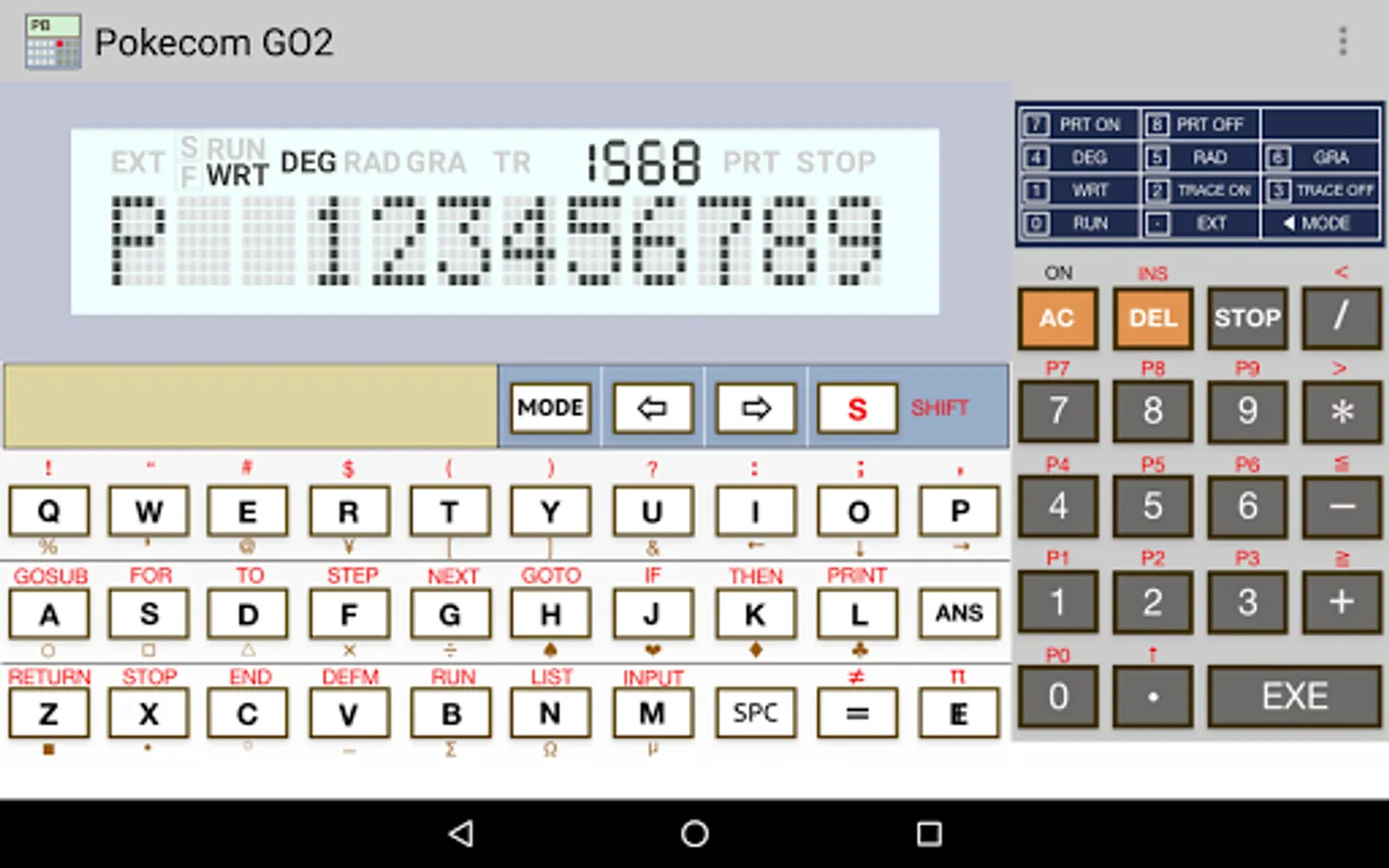This screenshot has height=868, width=1389.
Task: Tap the Q letter key
Action: point(49,511)
